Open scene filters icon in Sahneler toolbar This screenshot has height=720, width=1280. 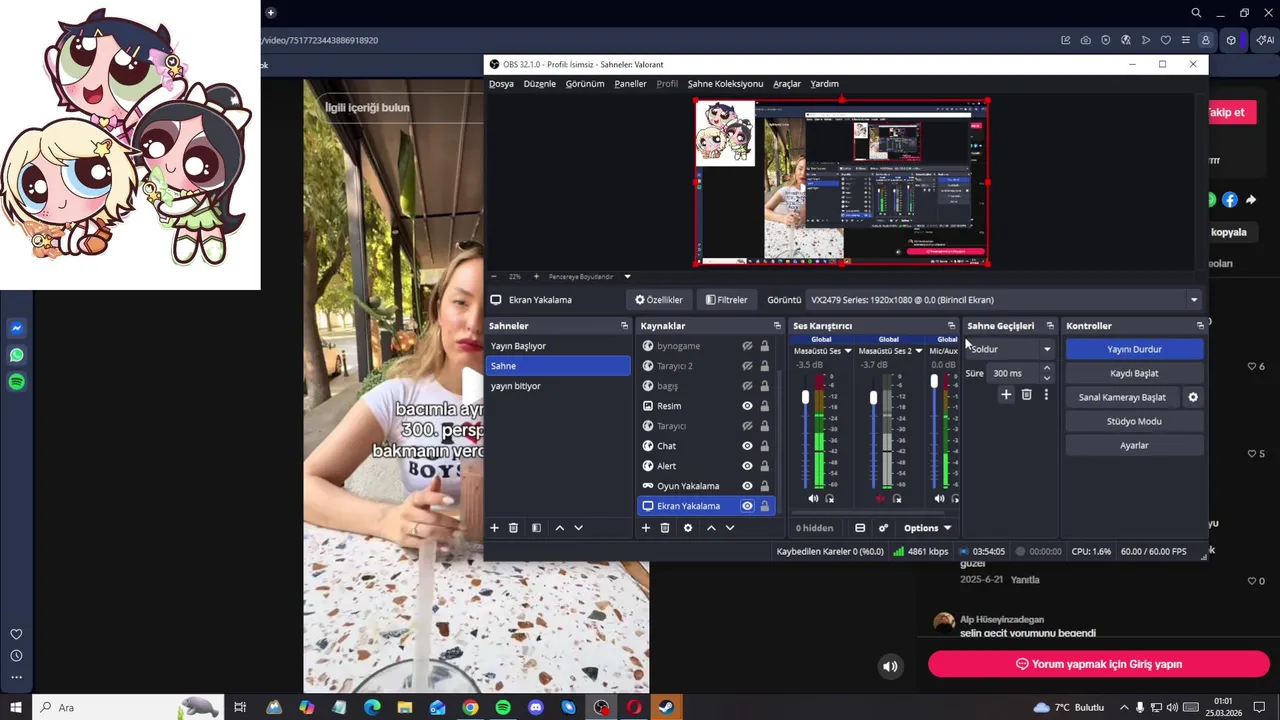tap(536, 528)
